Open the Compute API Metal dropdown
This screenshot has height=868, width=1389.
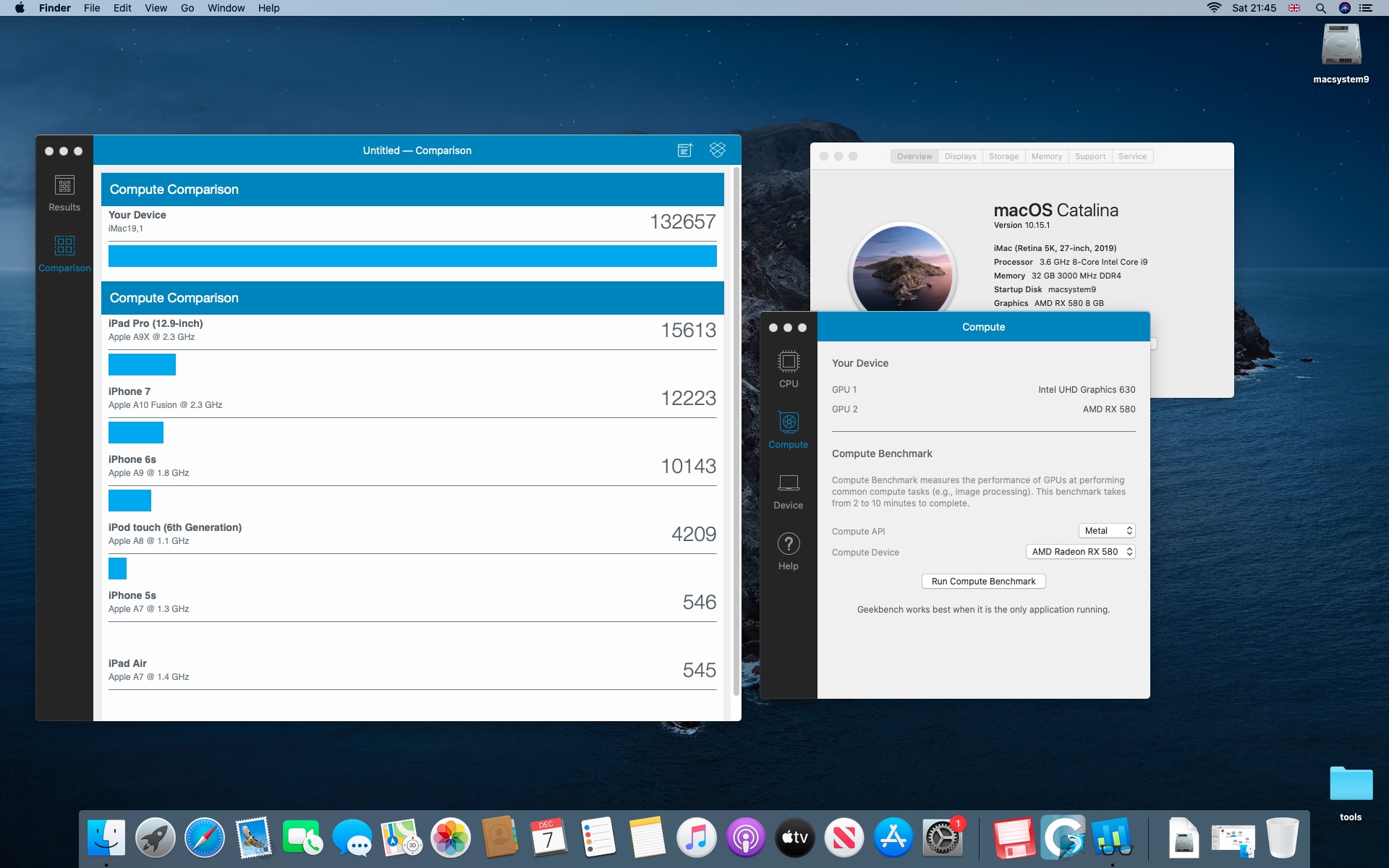click(1106, 531)
